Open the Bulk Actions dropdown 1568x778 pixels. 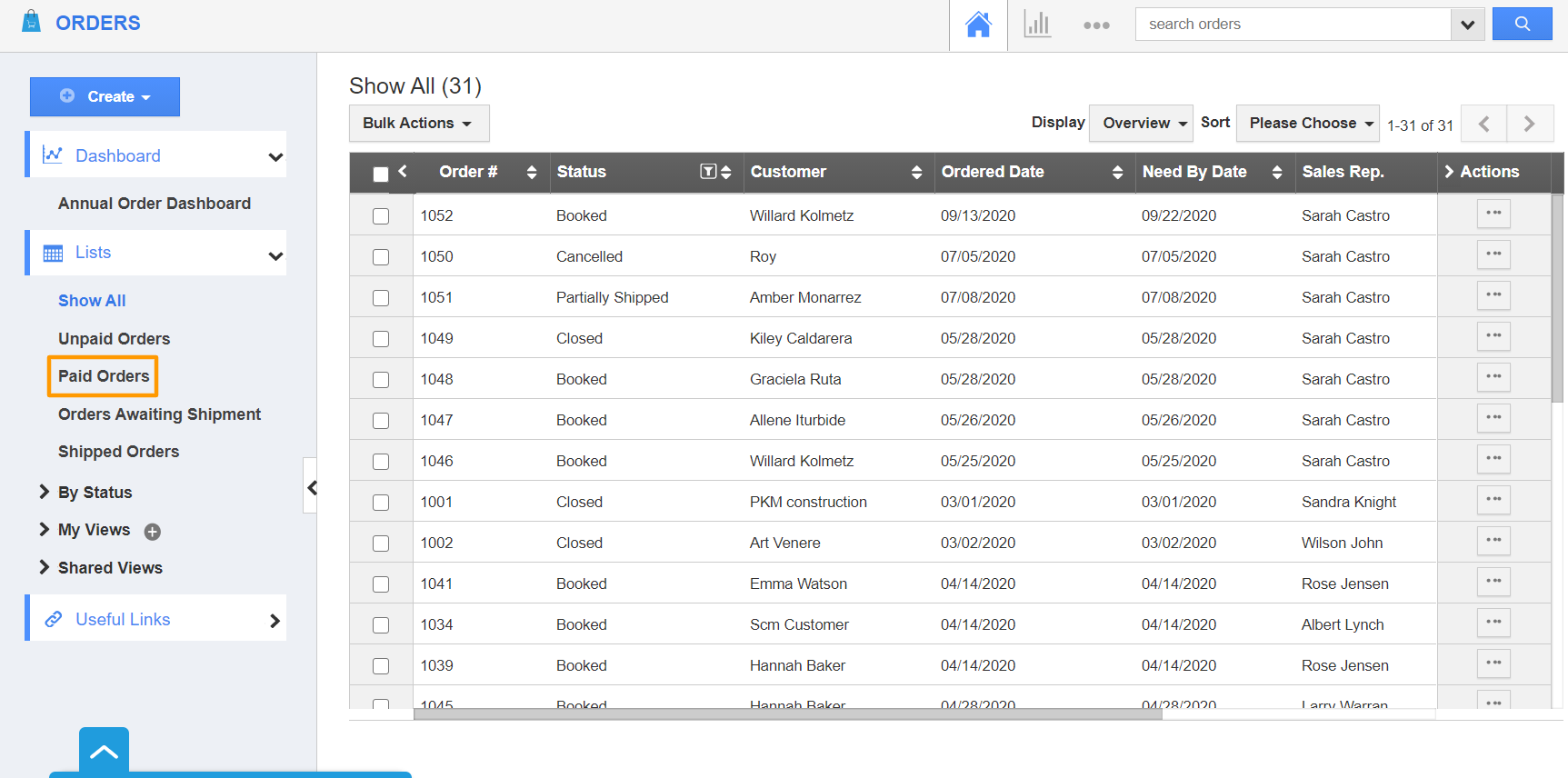pos(418,124)
